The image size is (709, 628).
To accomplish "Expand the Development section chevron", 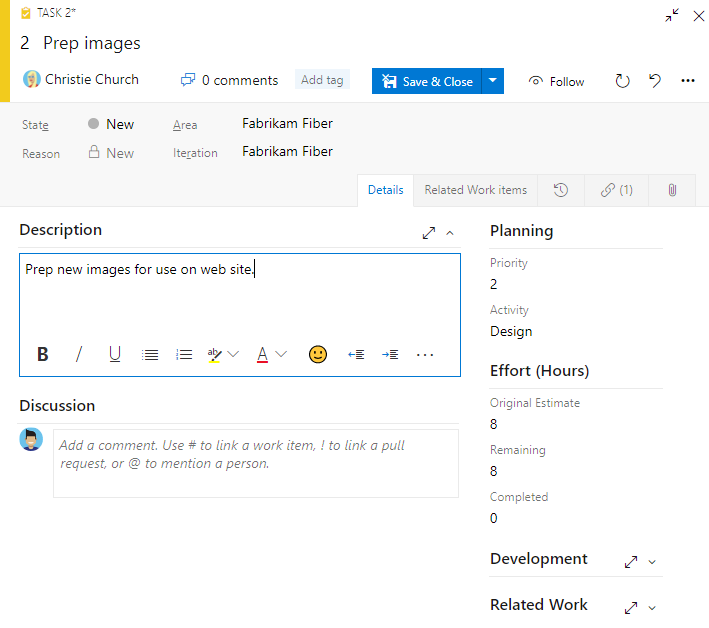I will tap(652, 562).
